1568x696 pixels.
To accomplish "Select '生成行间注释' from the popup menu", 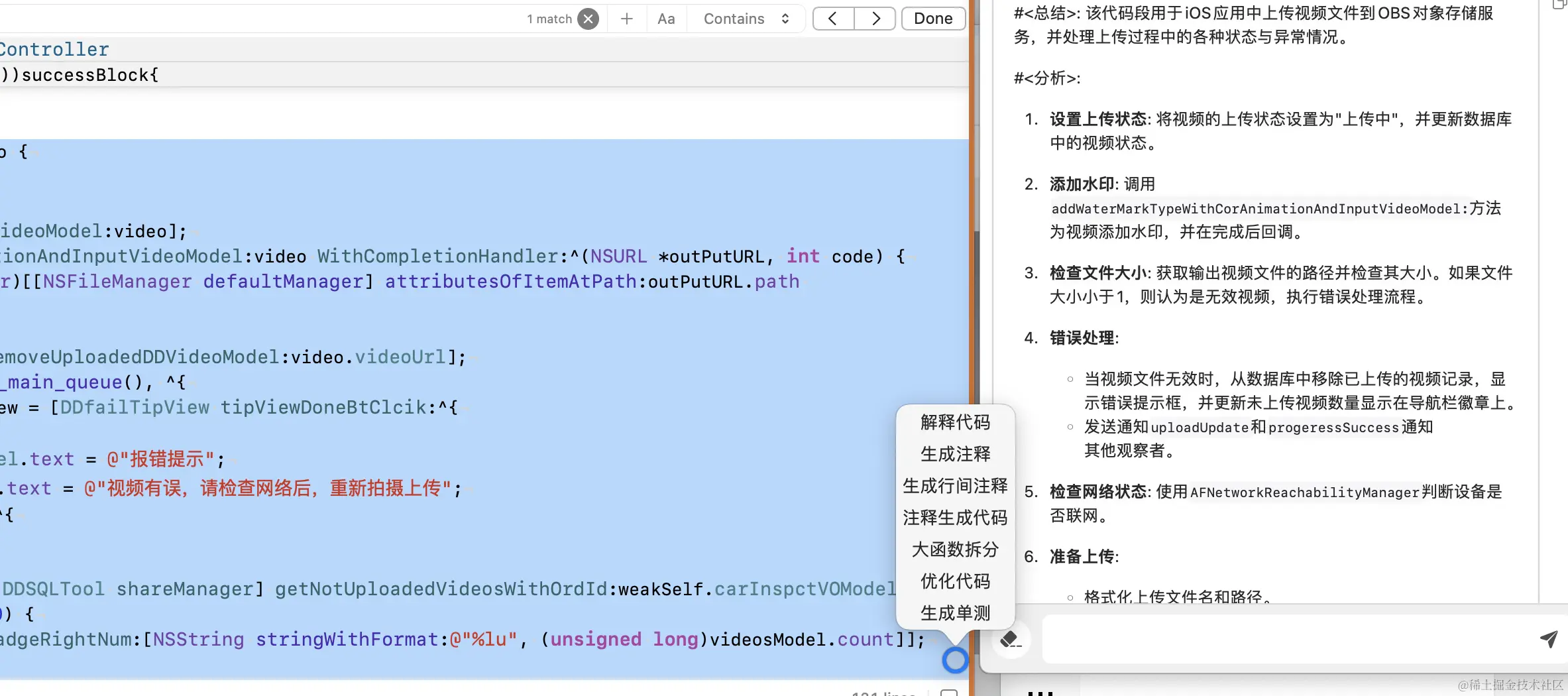I will (954, 486).
